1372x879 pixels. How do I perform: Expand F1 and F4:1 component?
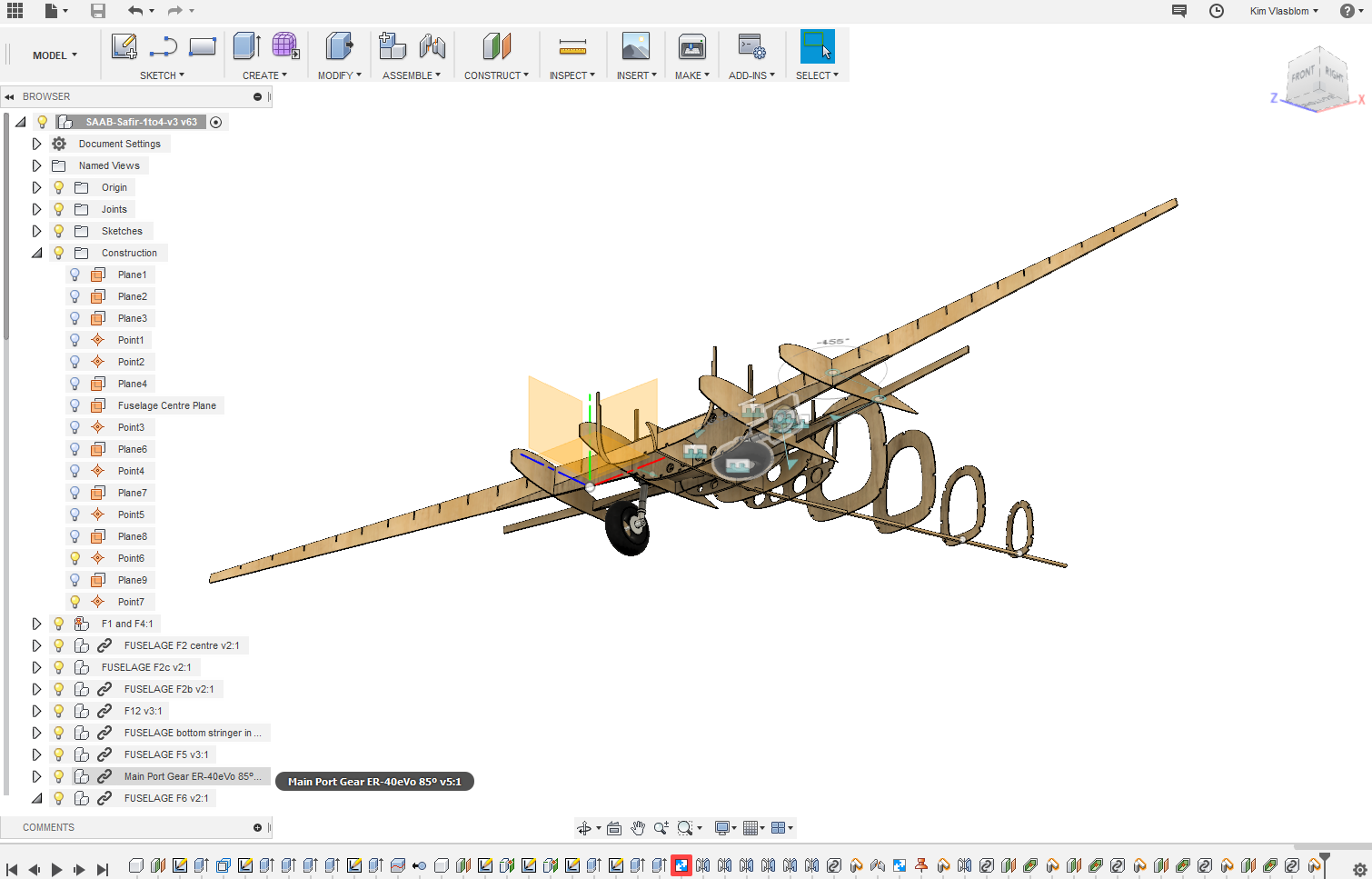click(36, 624)
